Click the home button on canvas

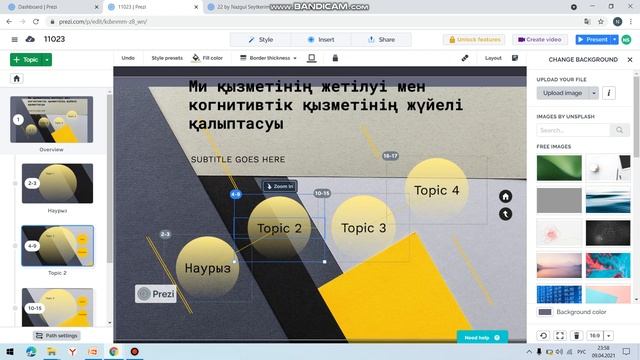505,196
